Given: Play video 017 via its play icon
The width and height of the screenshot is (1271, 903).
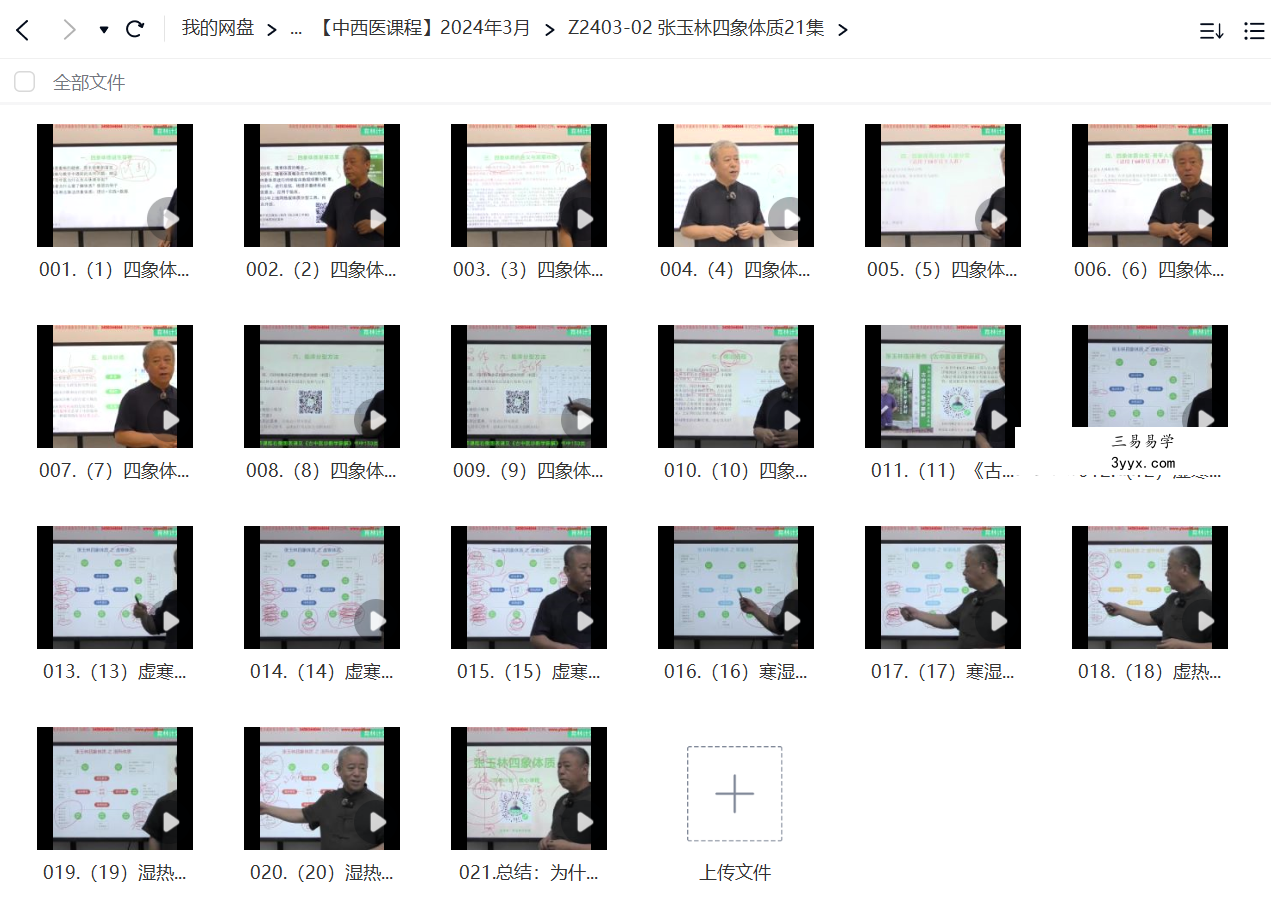Looking at the screenshot, I should pyautogui.click(x=996, y=620).
